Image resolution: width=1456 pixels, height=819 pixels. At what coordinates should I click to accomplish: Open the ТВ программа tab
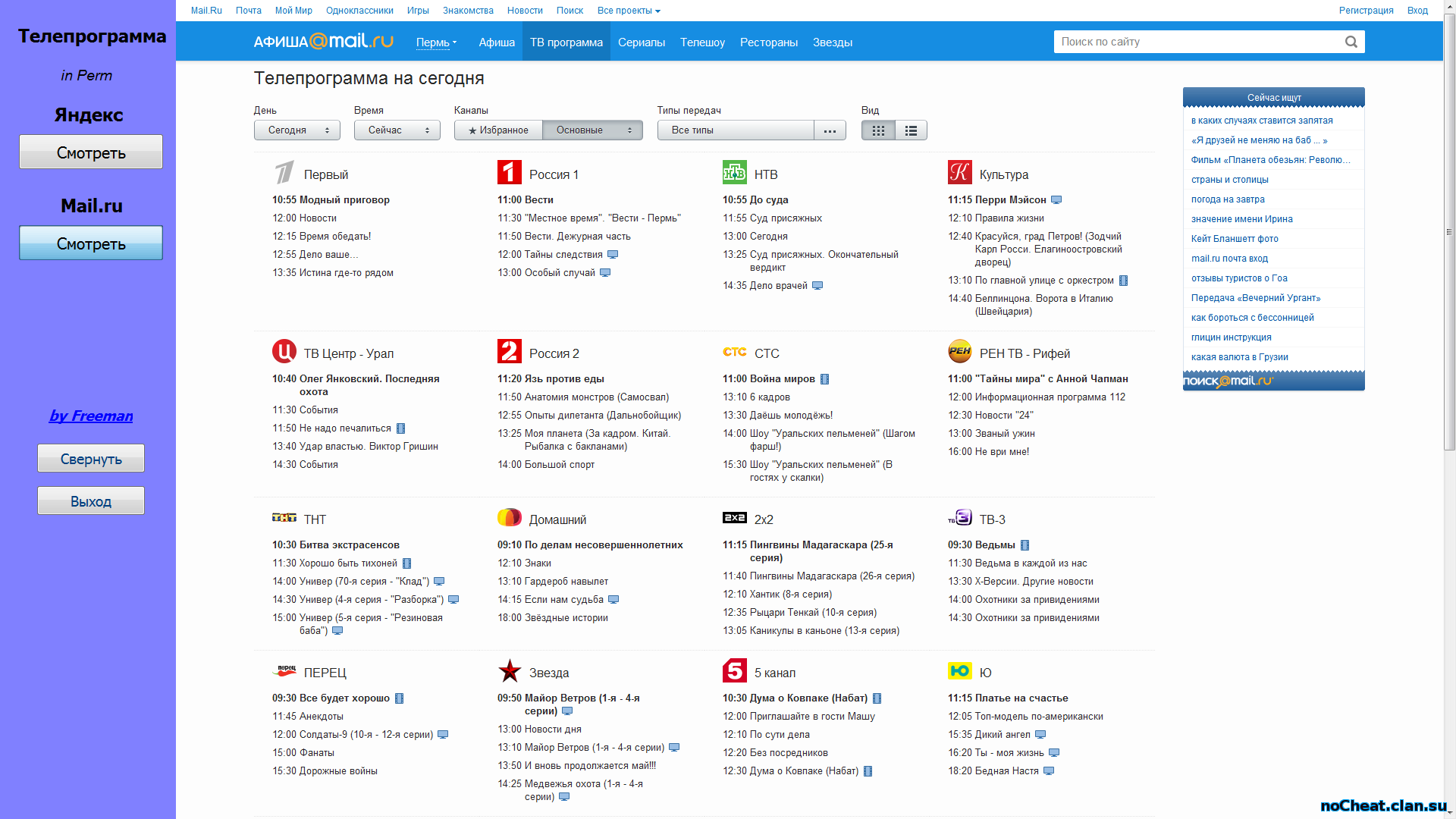pos(566,42)
